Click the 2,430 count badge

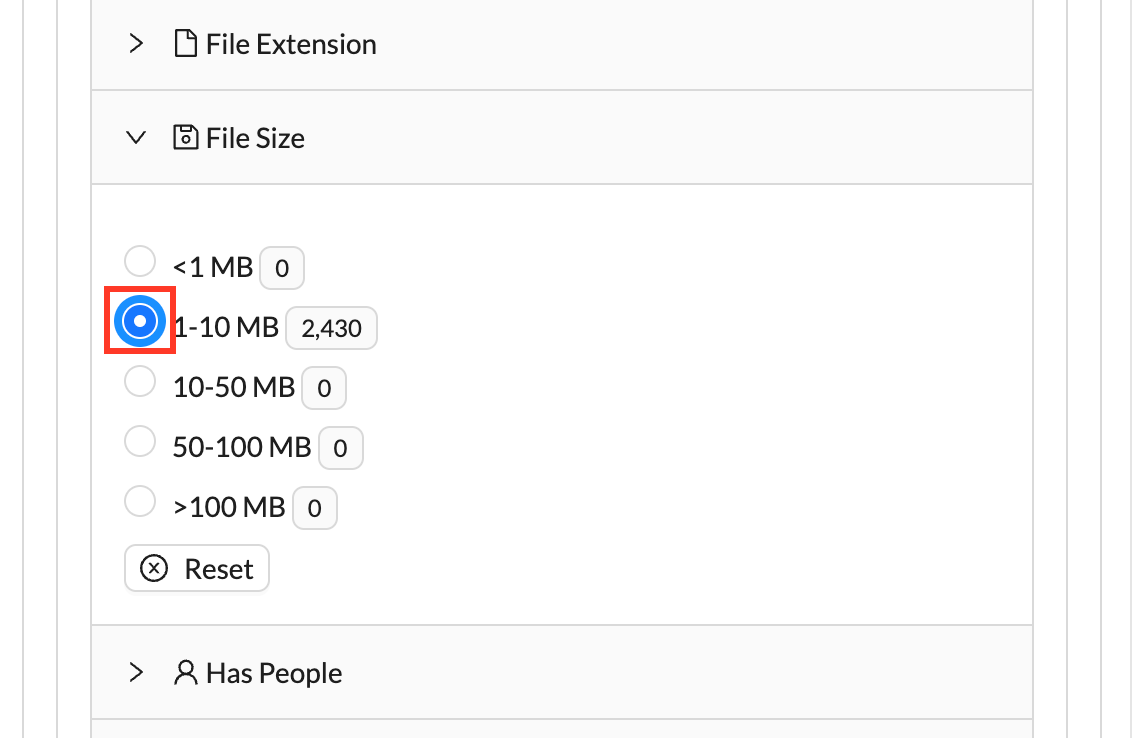(x=331, y=328)
